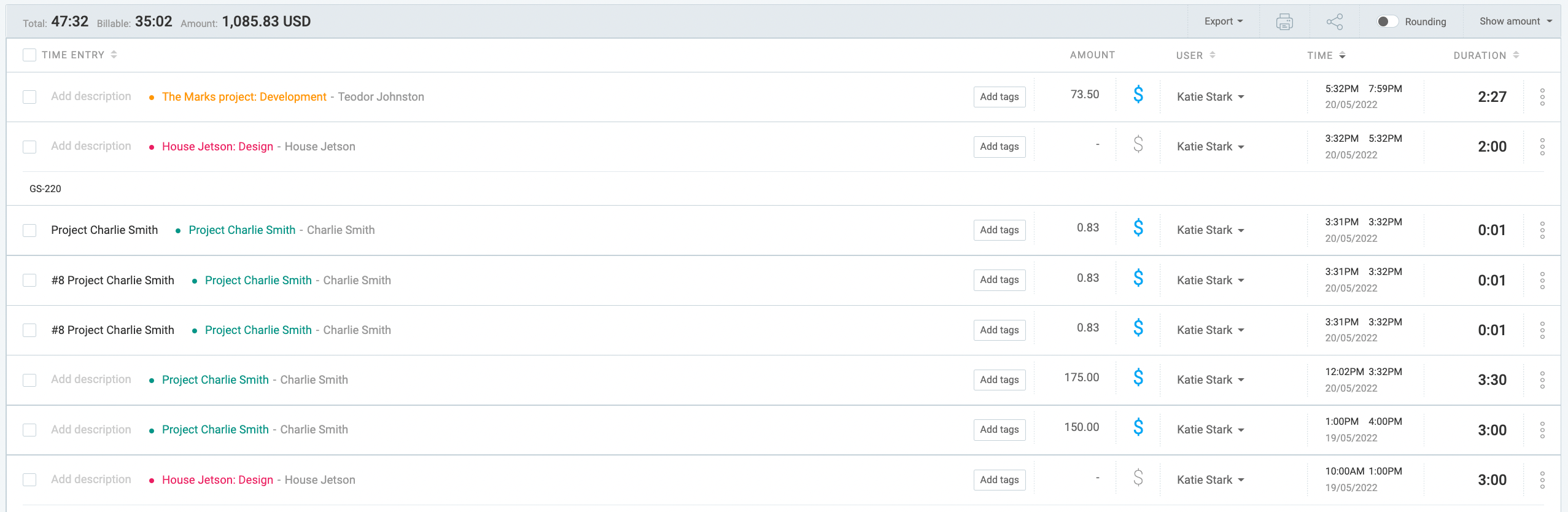Open three-dot menu for the 19/05 1:00PM entry
Image resolution: width=1568 pixels, height=512 pixels.
(x=1542, y=430)
